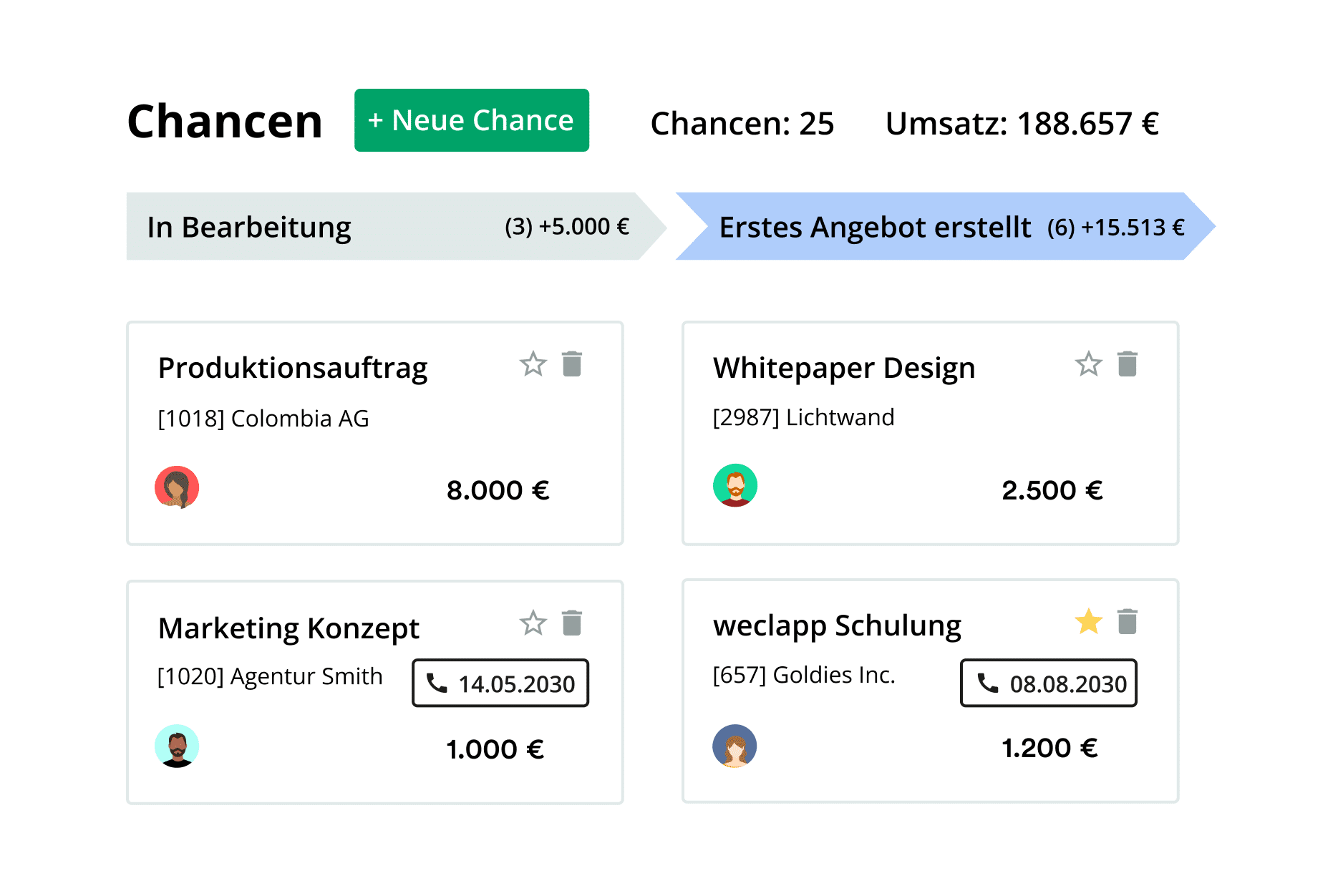Delete the weclapp Schulung chance via trash icon

1127,623
